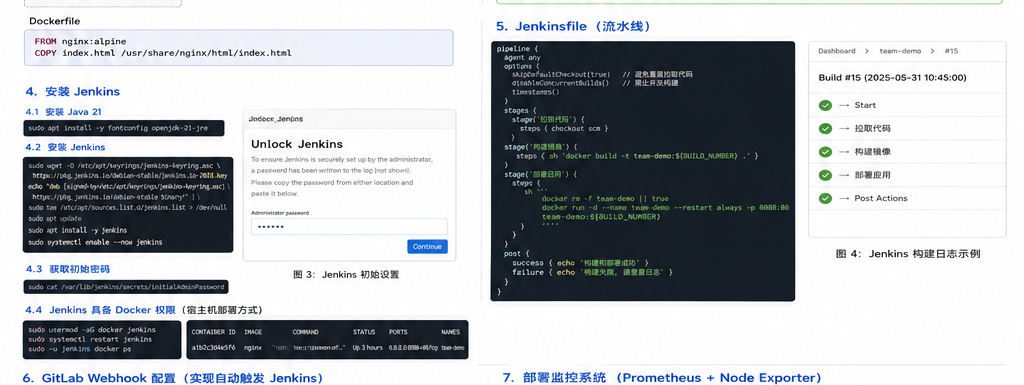This screenshot has width=1024, height=385.
Task: Select the Post Actions stage row text
Action: (x=880, y=198)
